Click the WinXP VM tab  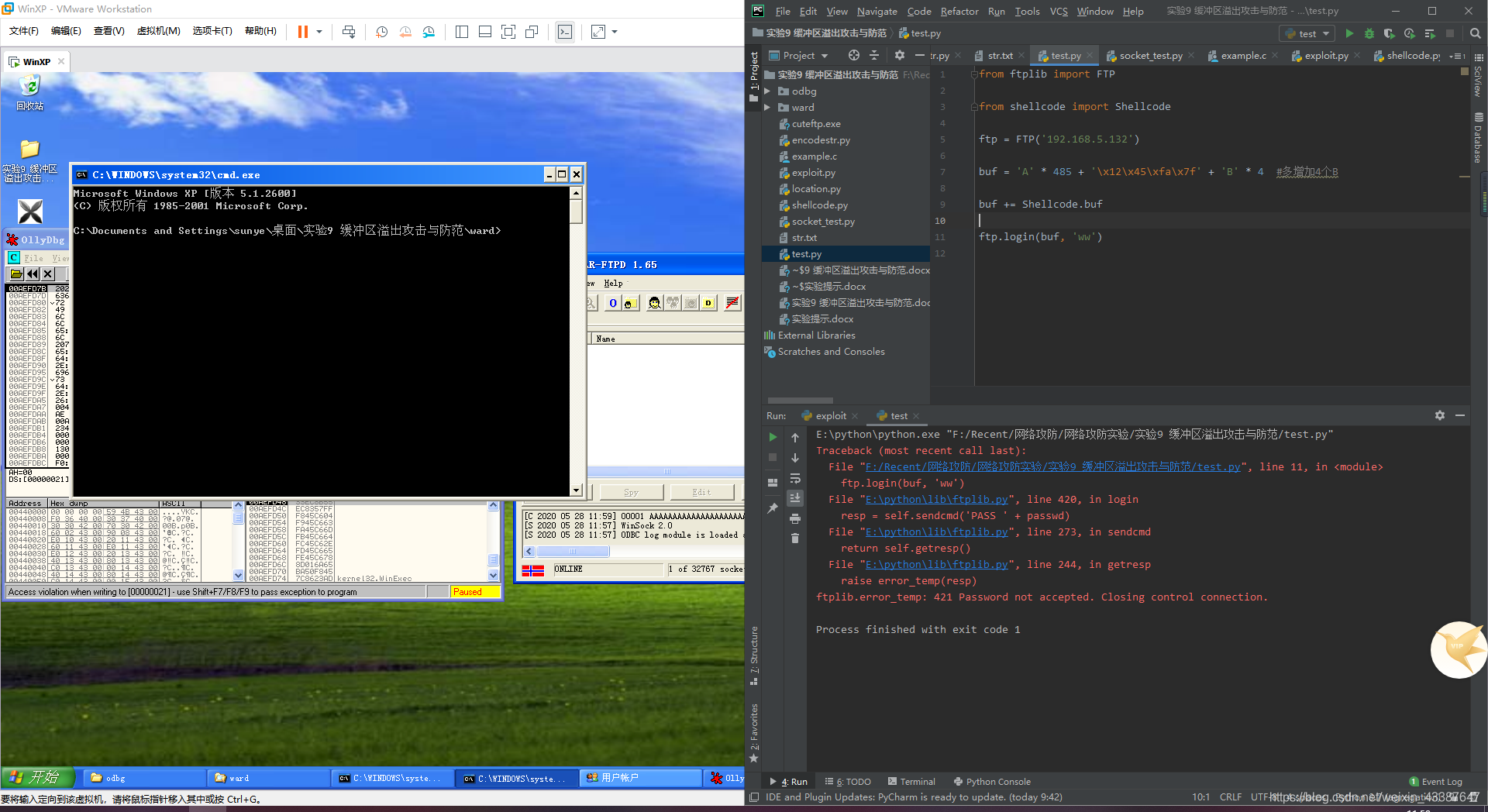coord(36,61)
